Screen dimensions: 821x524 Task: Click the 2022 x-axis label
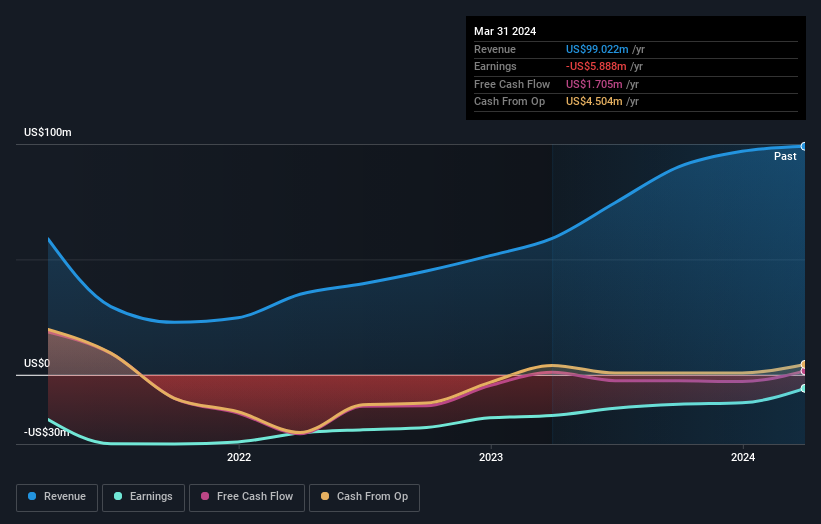click(239, 457)
